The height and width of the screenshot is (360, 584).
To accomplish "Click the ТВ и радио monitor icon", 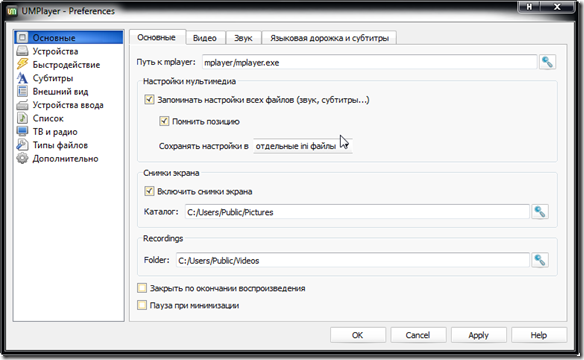I will click(x=22, y=131).
